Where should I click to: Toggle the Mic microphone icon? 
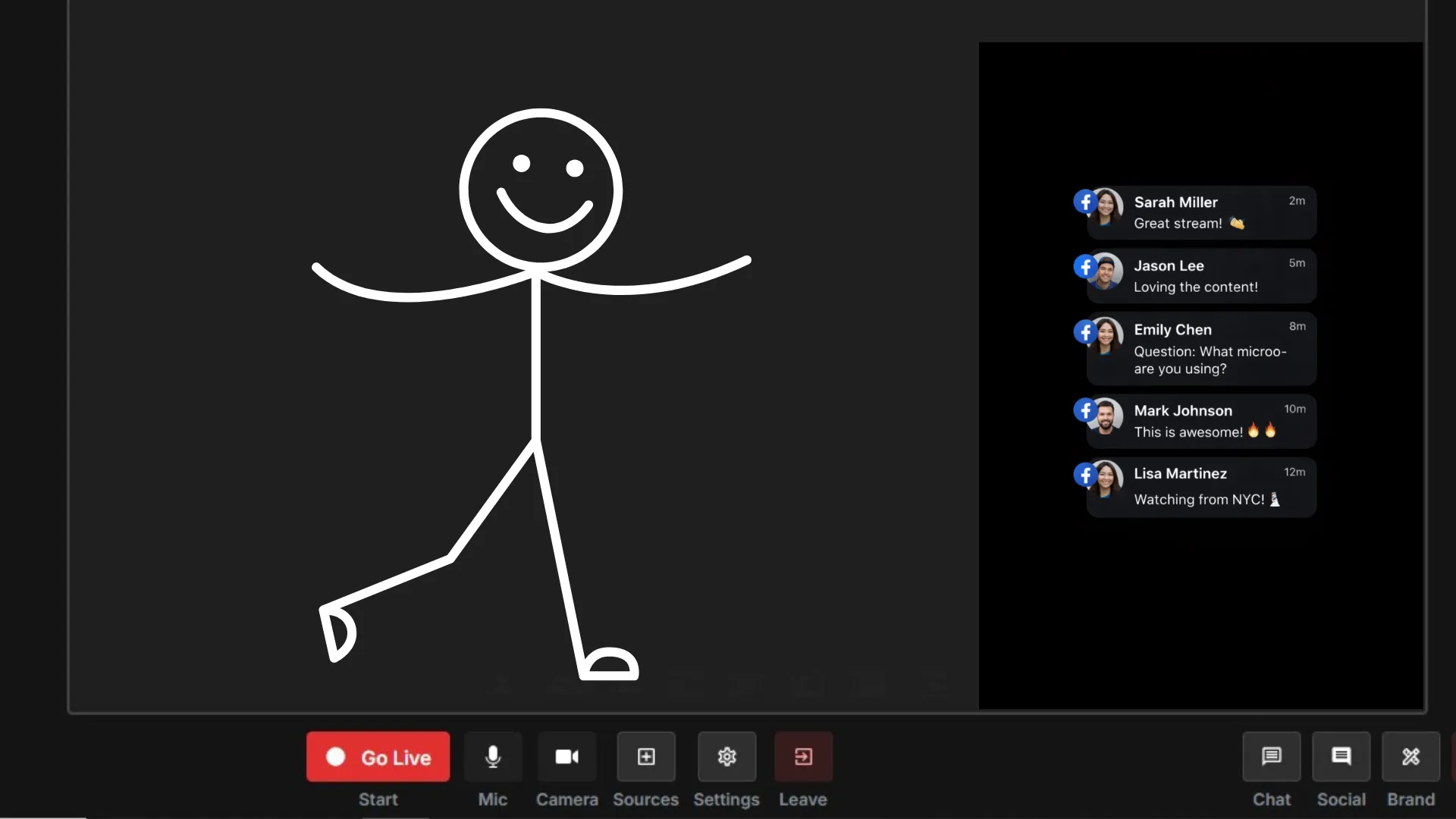point(493,757)
